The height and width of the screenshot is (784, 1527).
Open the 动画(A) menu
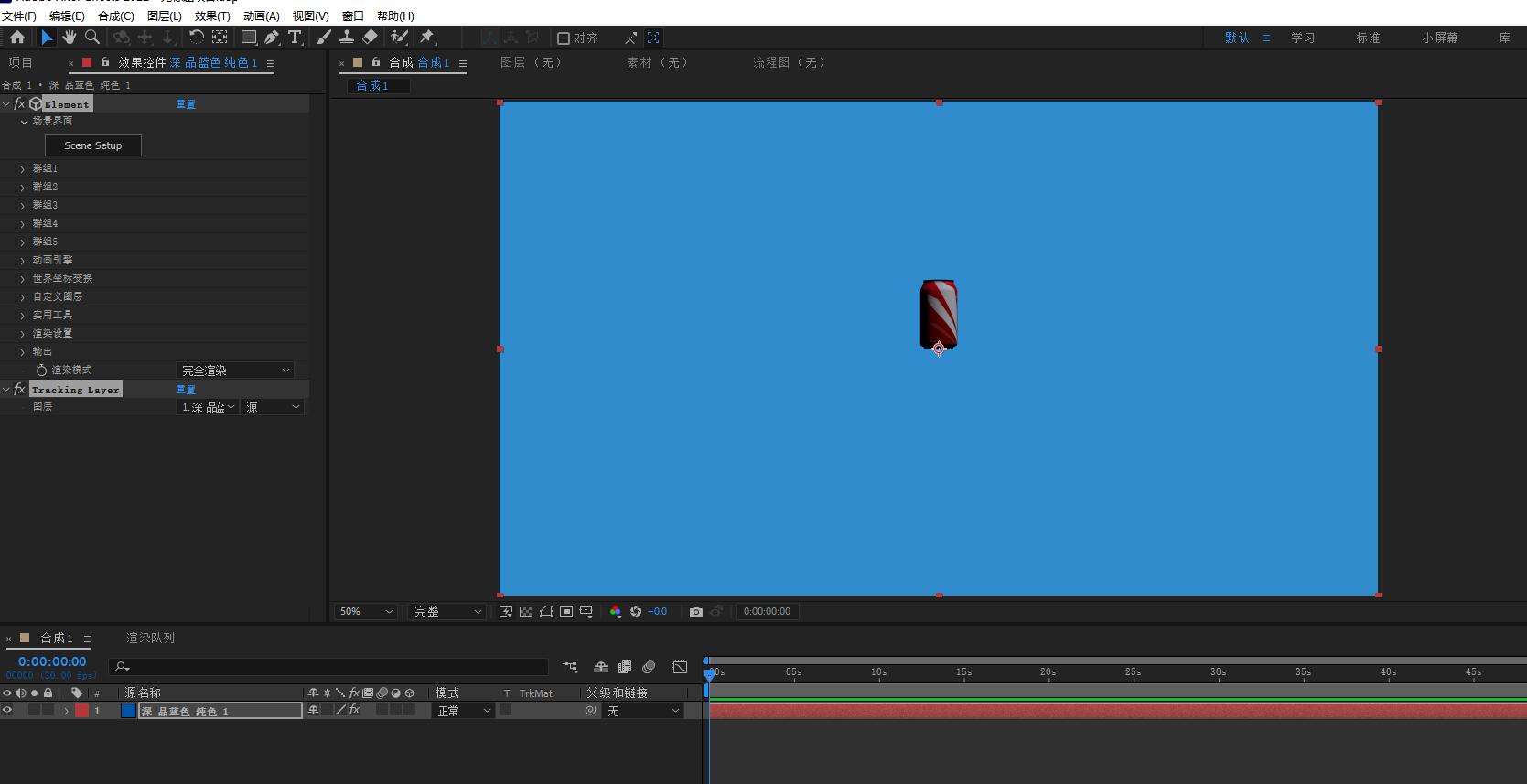coord(262,16)
